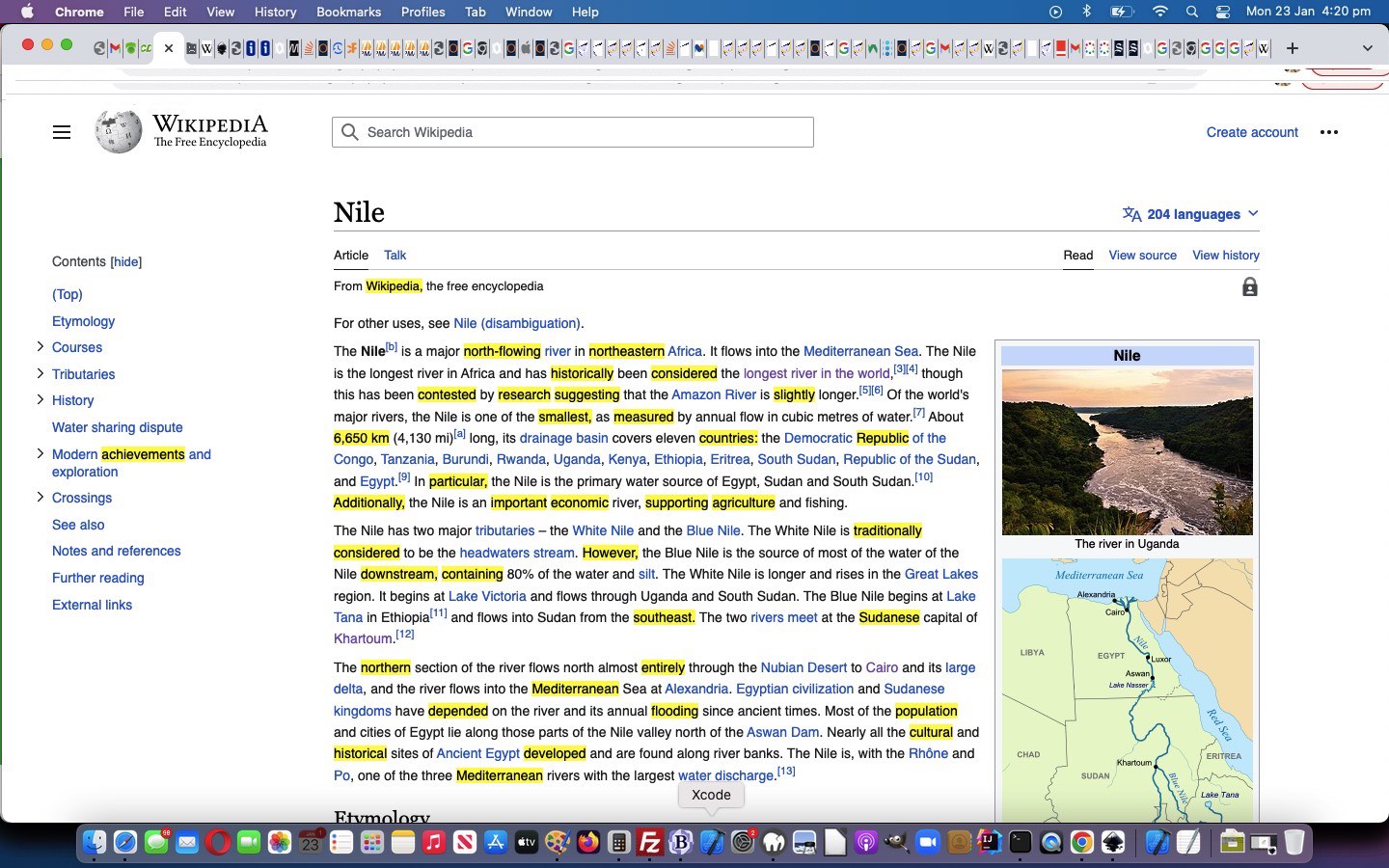Expand the Crossings contents section

(x=40, y=497)
